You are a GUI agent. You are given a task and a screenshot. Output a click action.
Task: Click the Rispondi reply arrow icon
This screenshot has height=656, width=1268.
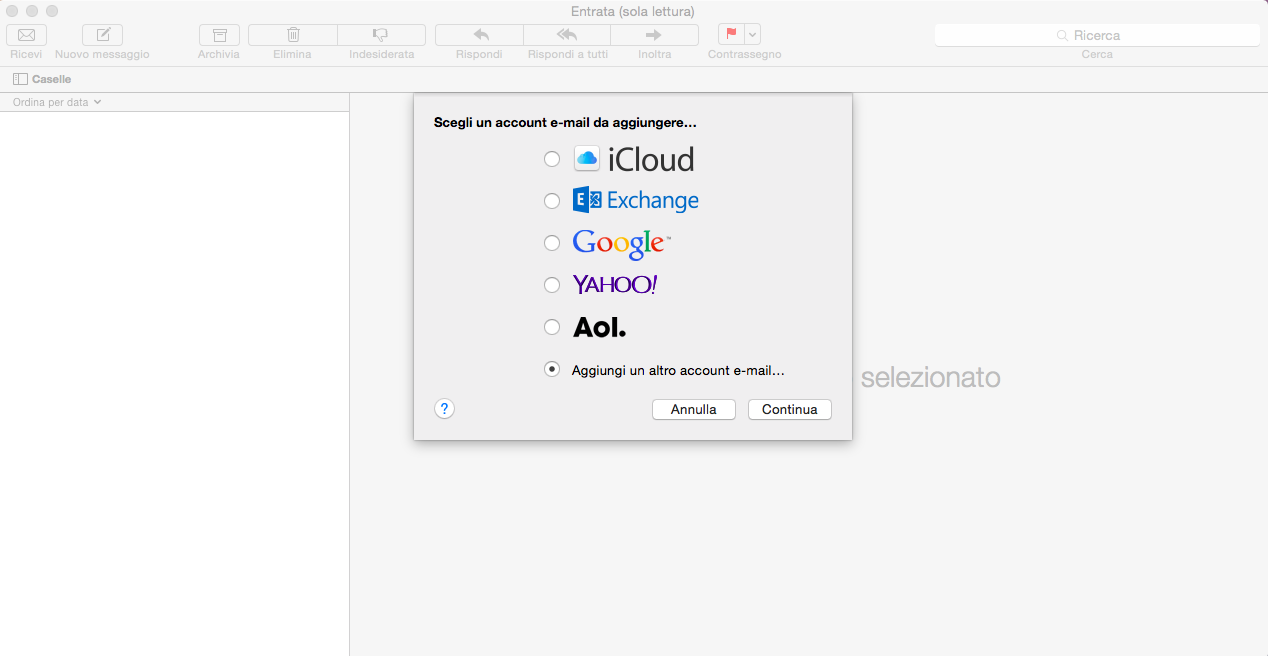point(479,35)
